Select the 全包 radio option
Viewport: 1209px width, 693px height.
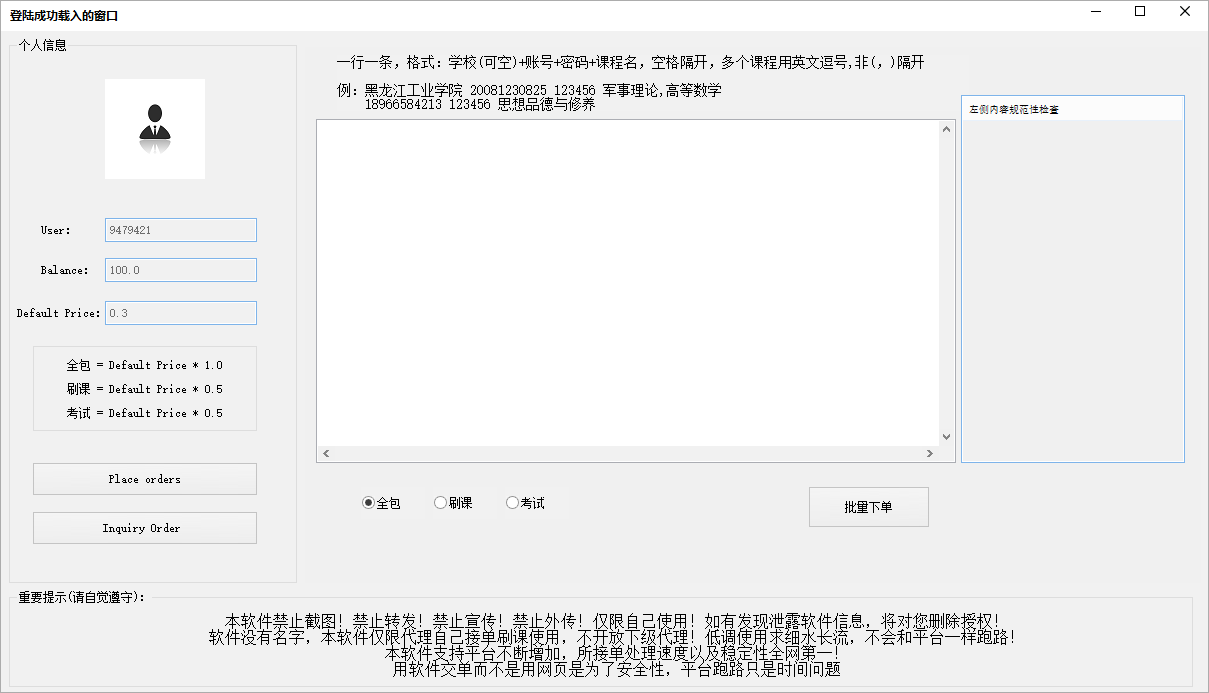point(381,503)
